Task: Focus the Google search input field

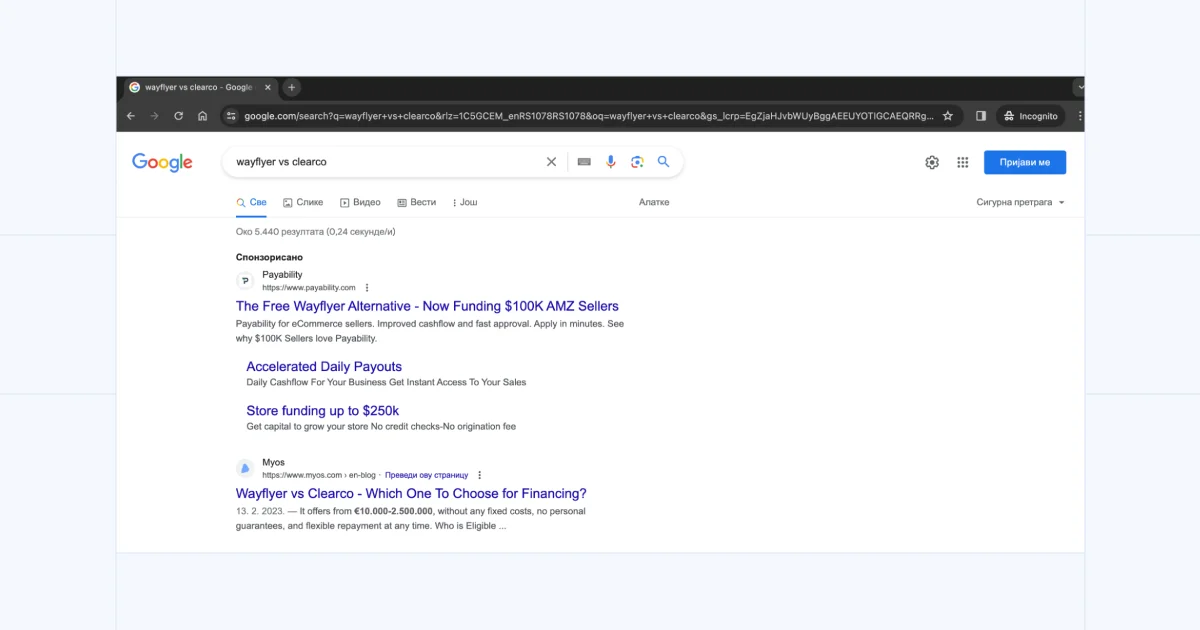Action: pyautogui.click(x=385, y=162)
